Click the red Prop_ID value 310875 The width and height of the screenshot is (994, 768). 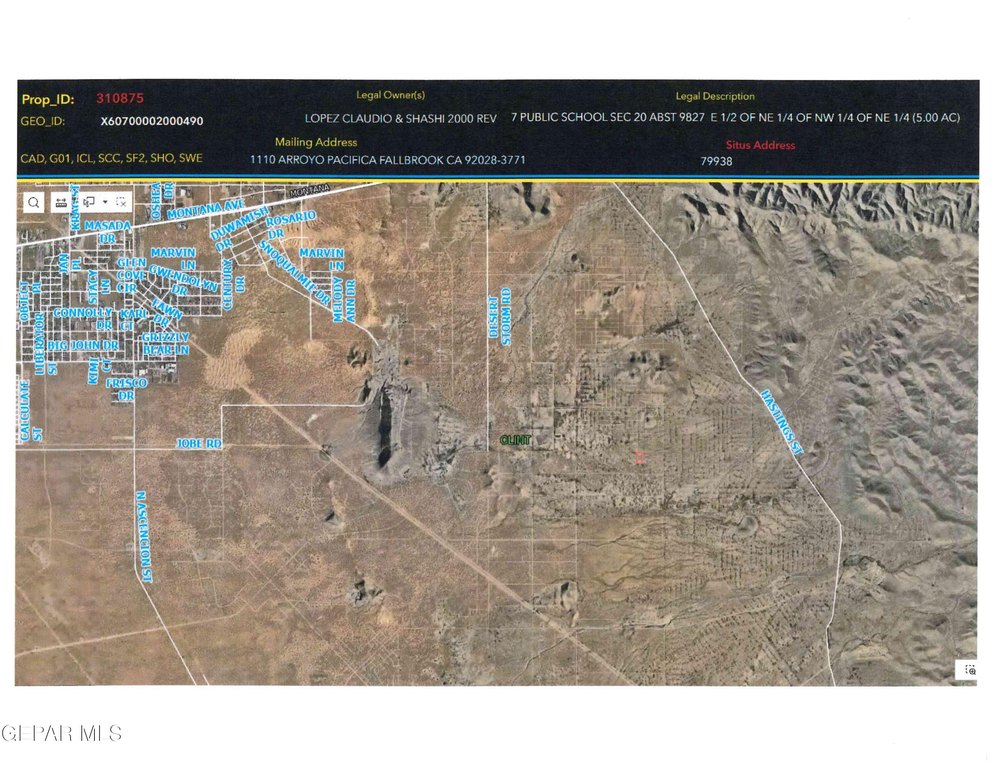pos(120,98)
